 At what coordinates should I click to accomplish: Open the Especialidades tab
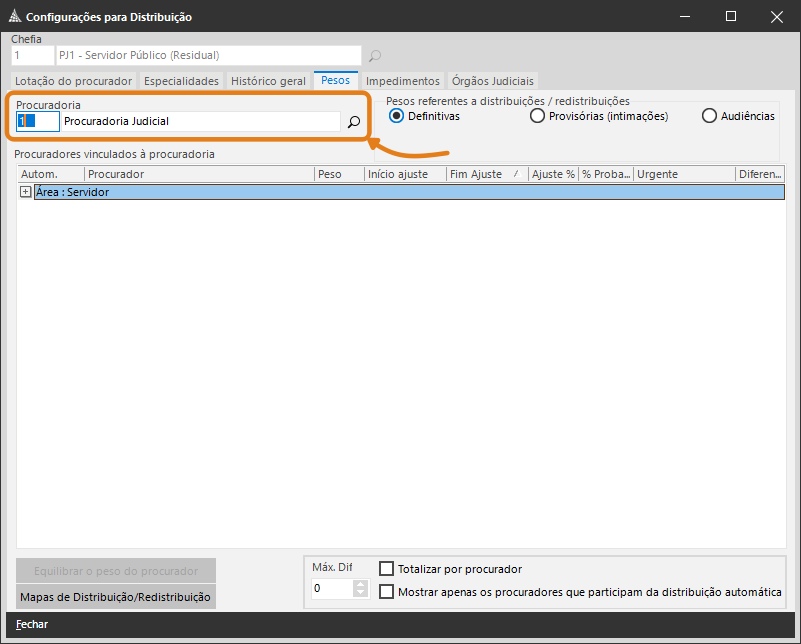point(181,81)
